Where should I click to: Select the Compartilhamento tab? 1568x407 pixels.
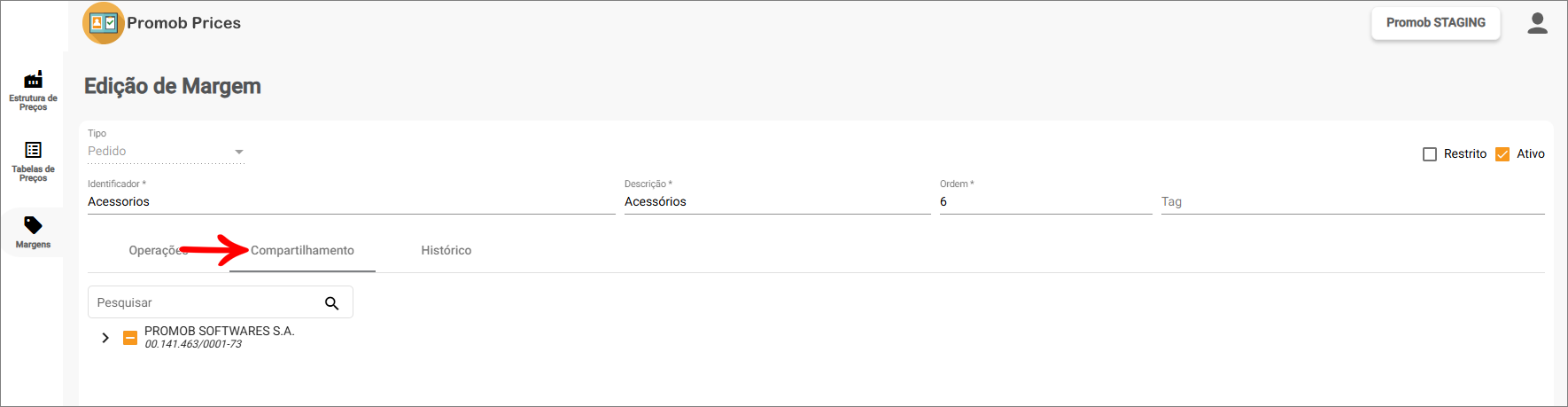(302, 251)
